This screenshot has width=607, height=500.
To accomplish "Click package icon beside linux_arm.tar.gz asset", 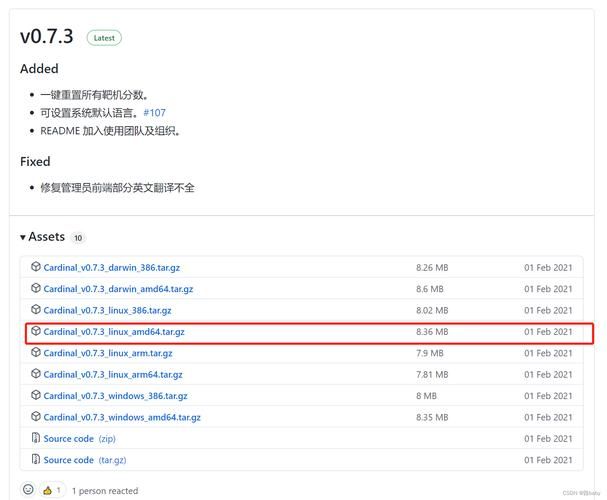I will 36,352.
